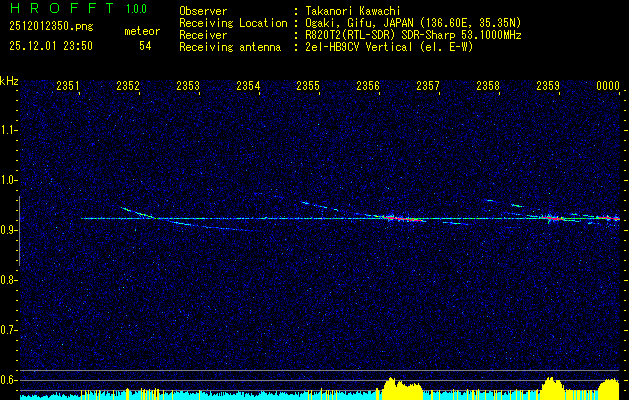Select the version number 1.0.0

click(x=136, y=9)
